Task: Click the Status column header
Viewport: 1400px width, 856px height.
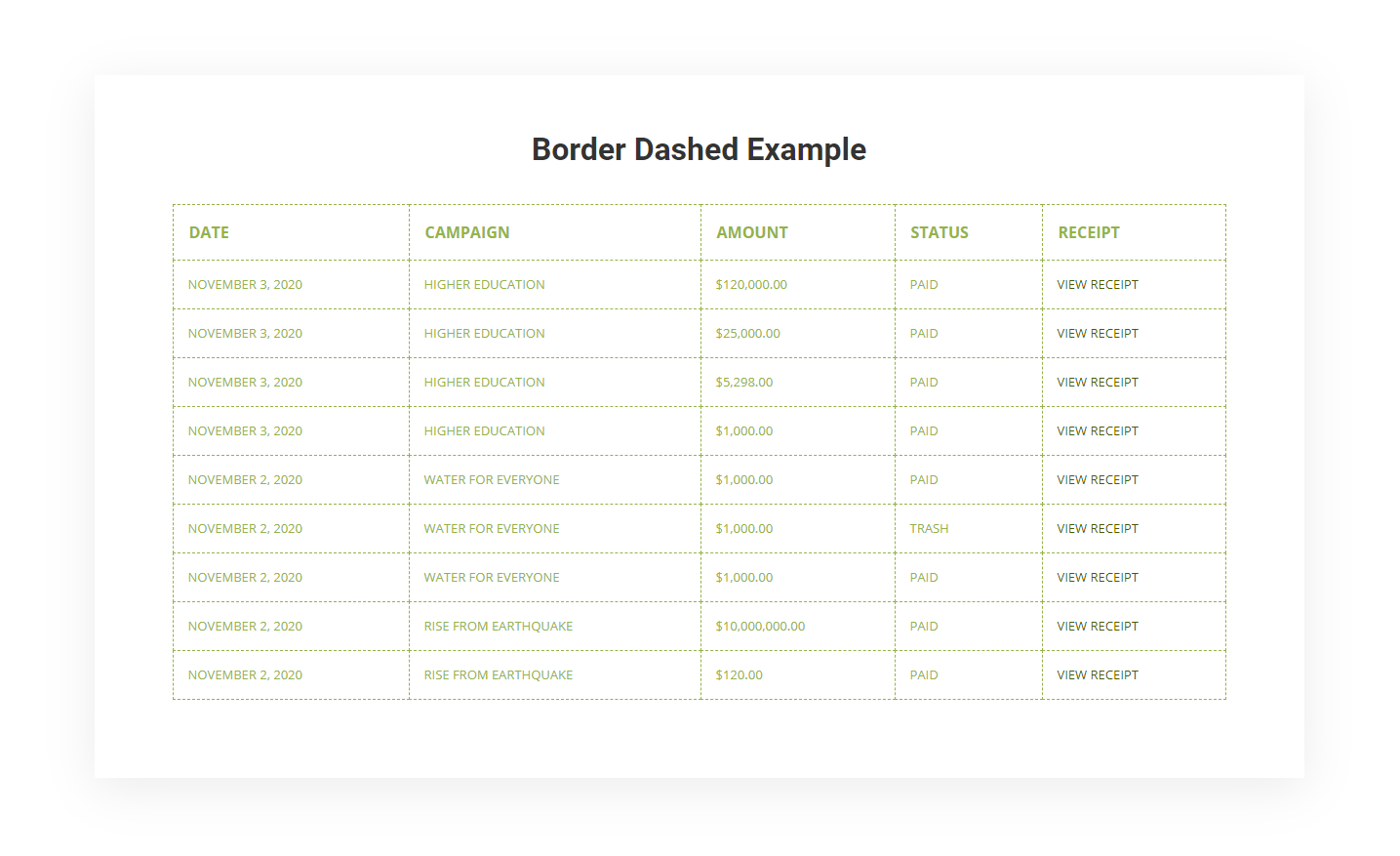Action: point(939,232)
